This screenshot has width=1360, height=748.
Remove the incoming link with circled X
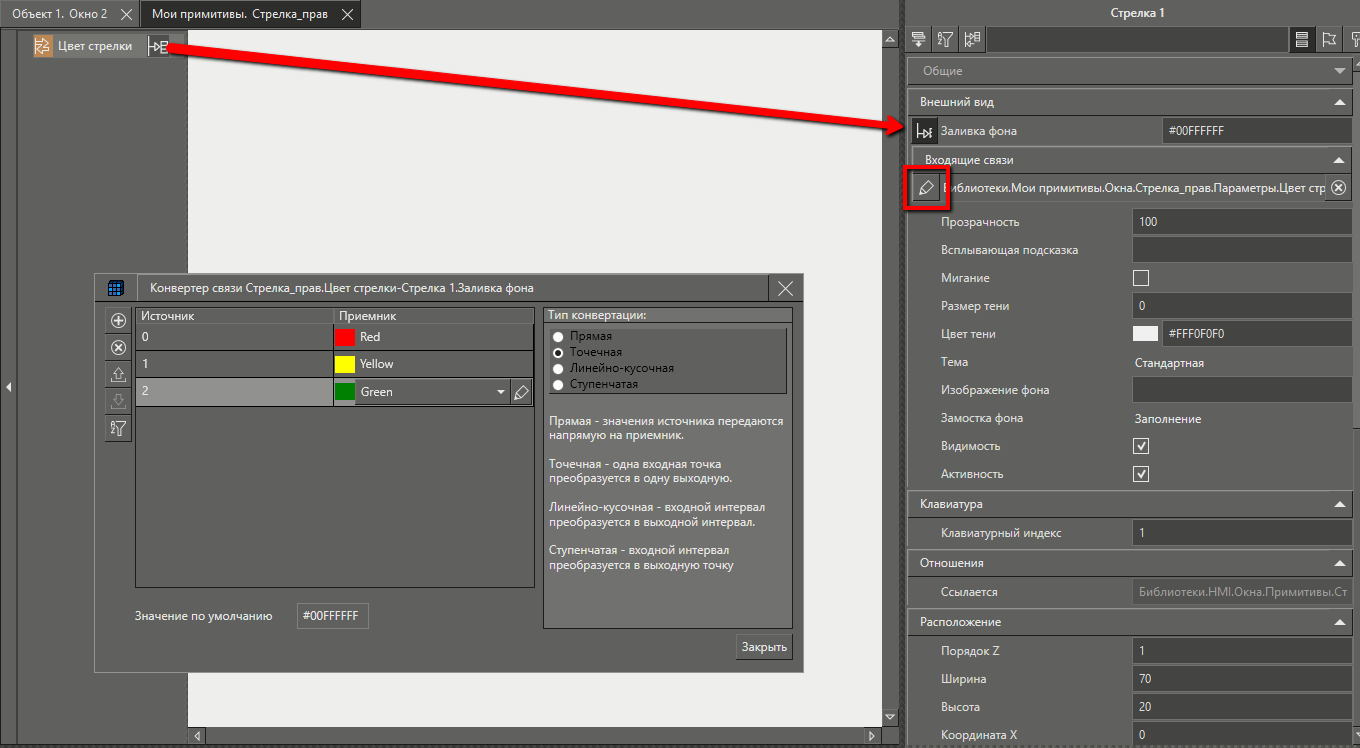pyautogui.click(x=1339, y=188)
